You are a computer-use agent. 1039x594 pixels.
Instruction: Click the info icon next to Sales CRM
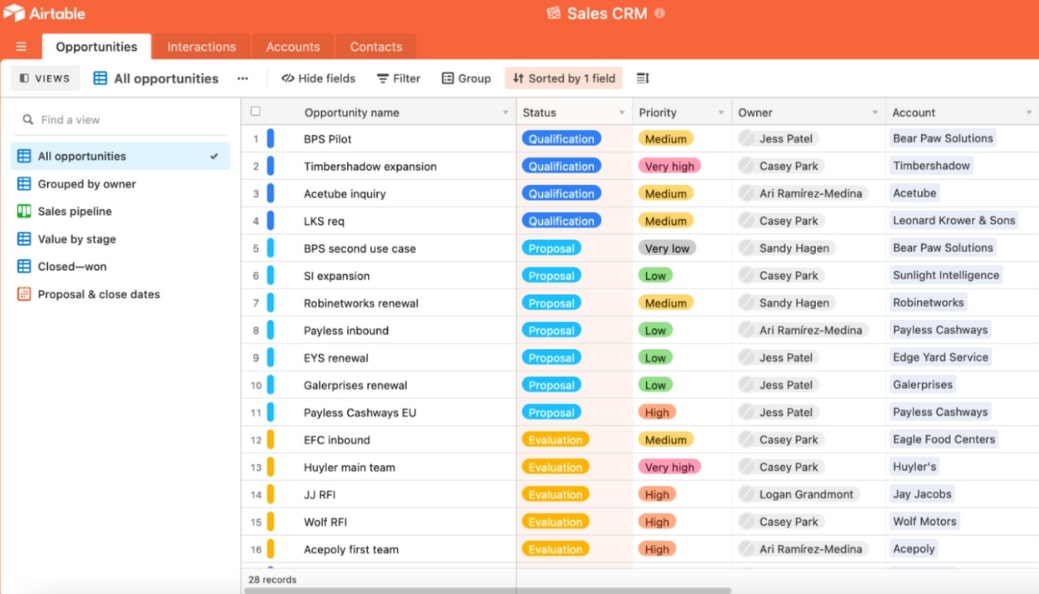659,14
